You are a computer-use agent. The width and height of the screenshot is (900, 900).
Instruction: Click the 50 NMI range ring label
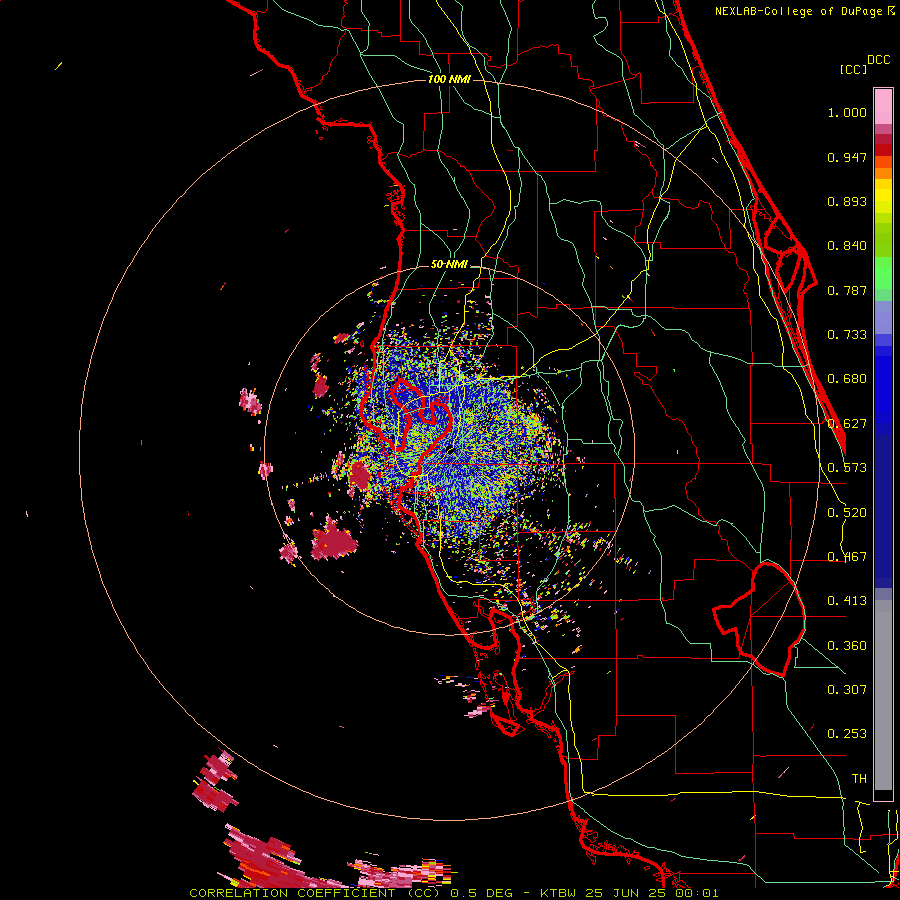coord(449,264)
